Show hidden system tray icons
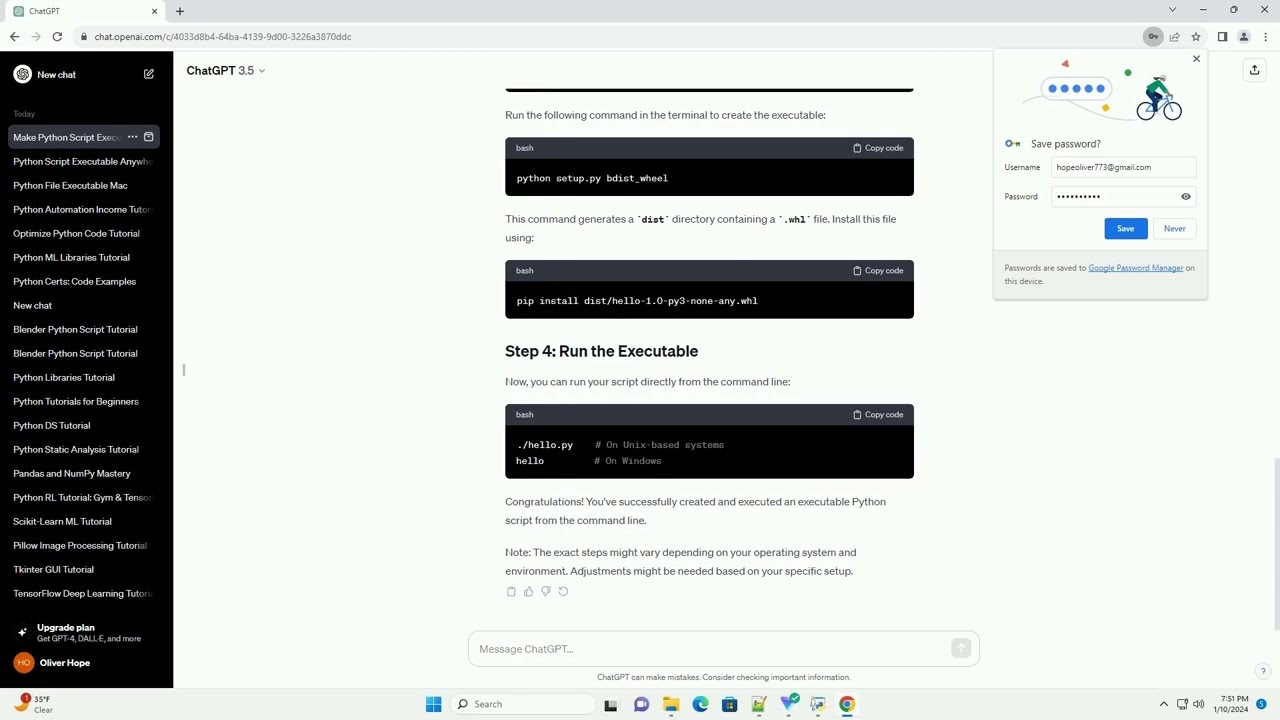Screen dimensions: 1280x720 click(x=1163, y=704)
